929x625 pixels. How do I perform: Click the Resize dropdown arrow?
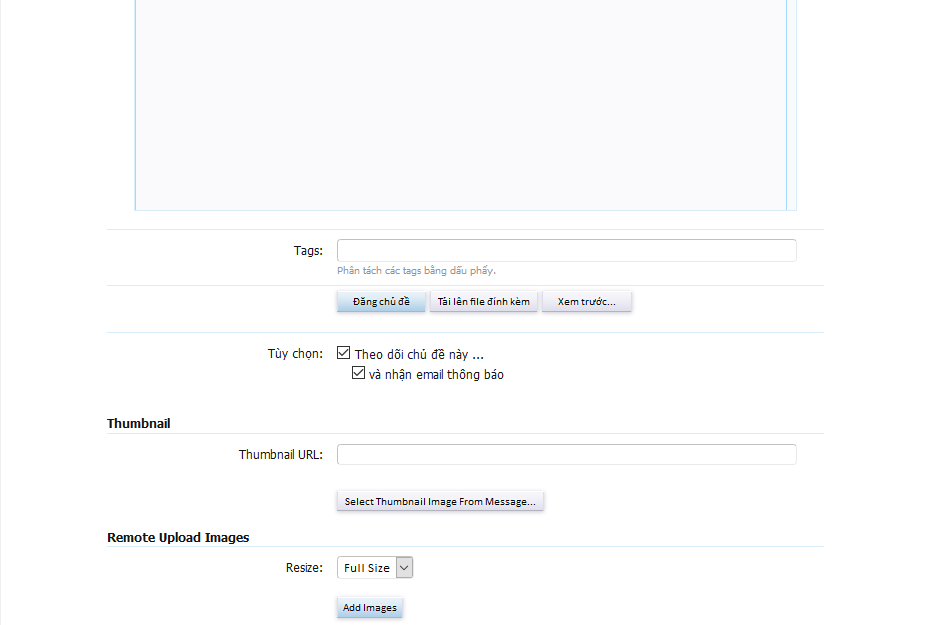(404, 568)
